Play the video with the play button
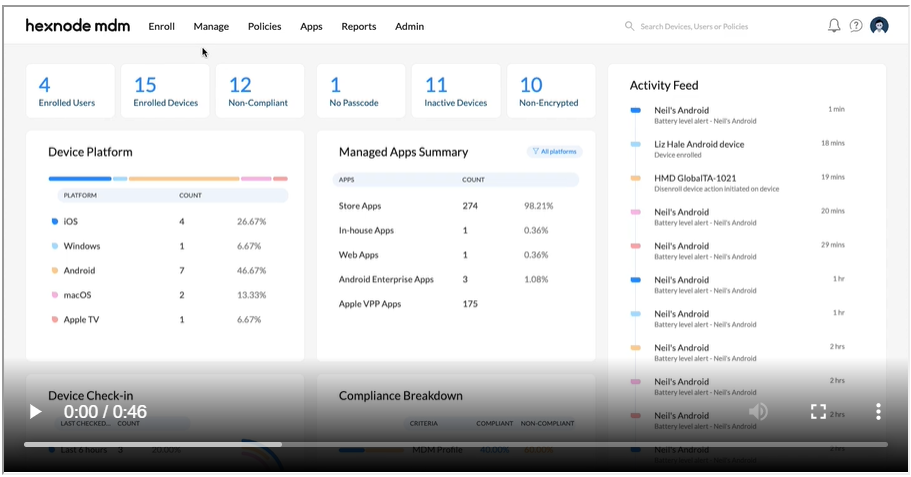Image resolution: width=911 pixels, height=477 pixels. coord(35,411)
